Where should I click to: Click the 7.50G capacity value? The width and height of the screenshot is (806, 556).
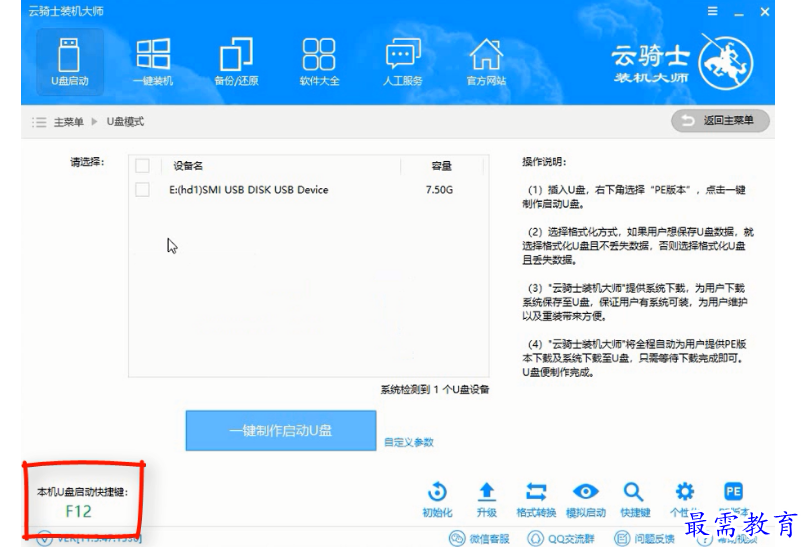pos(439,190)
